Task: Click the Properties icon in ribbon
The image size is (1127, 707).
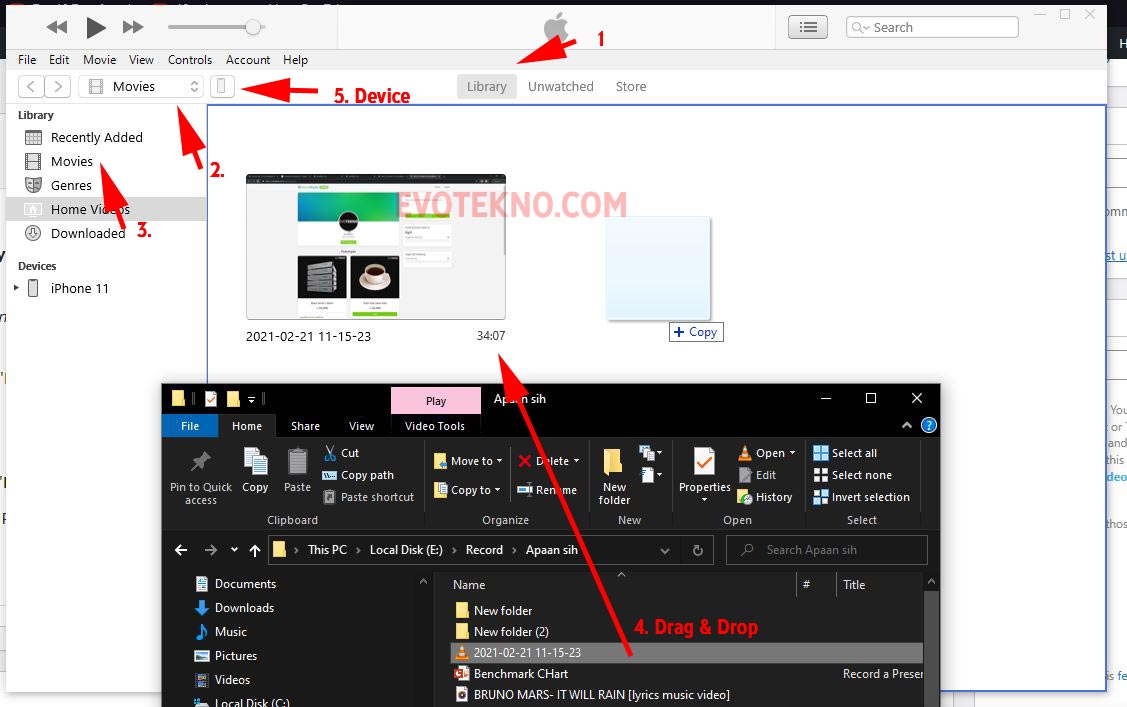Action: [x=704, y=466]
